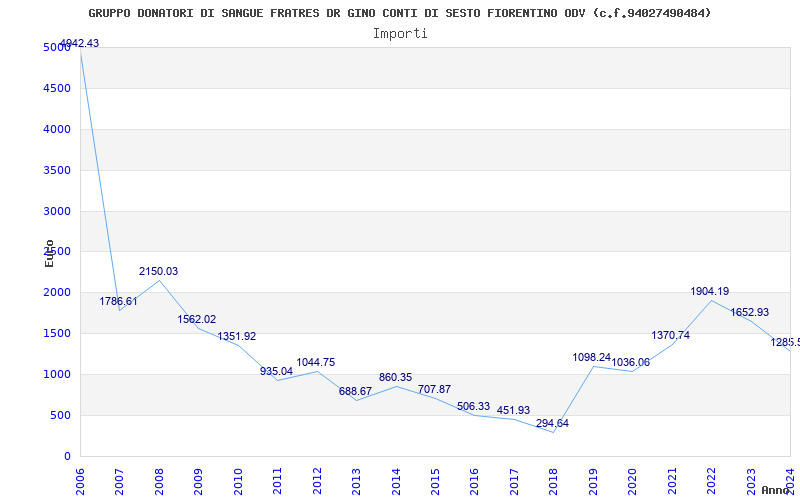
Task: Click the y-axis label 1000
Action: pyautogui.click(x=57, y=374)
